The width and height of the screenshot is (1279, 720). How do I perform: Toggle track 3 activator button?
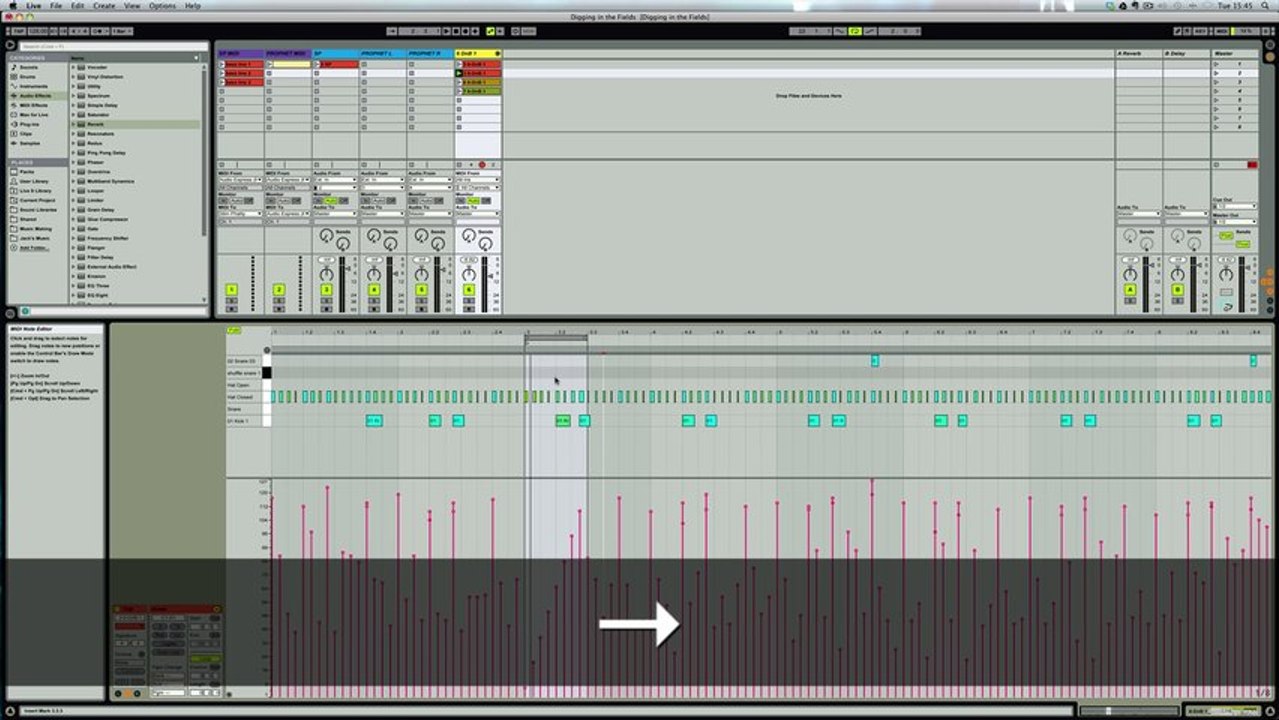[325, 290]
